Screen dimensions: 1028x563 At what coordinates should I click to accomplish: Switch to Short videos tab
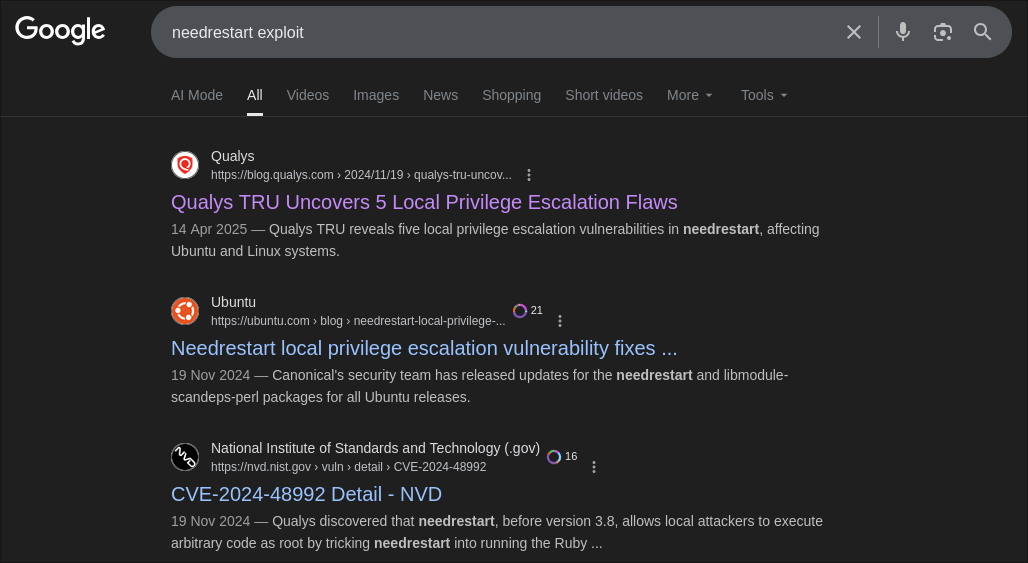click(604, 95)
